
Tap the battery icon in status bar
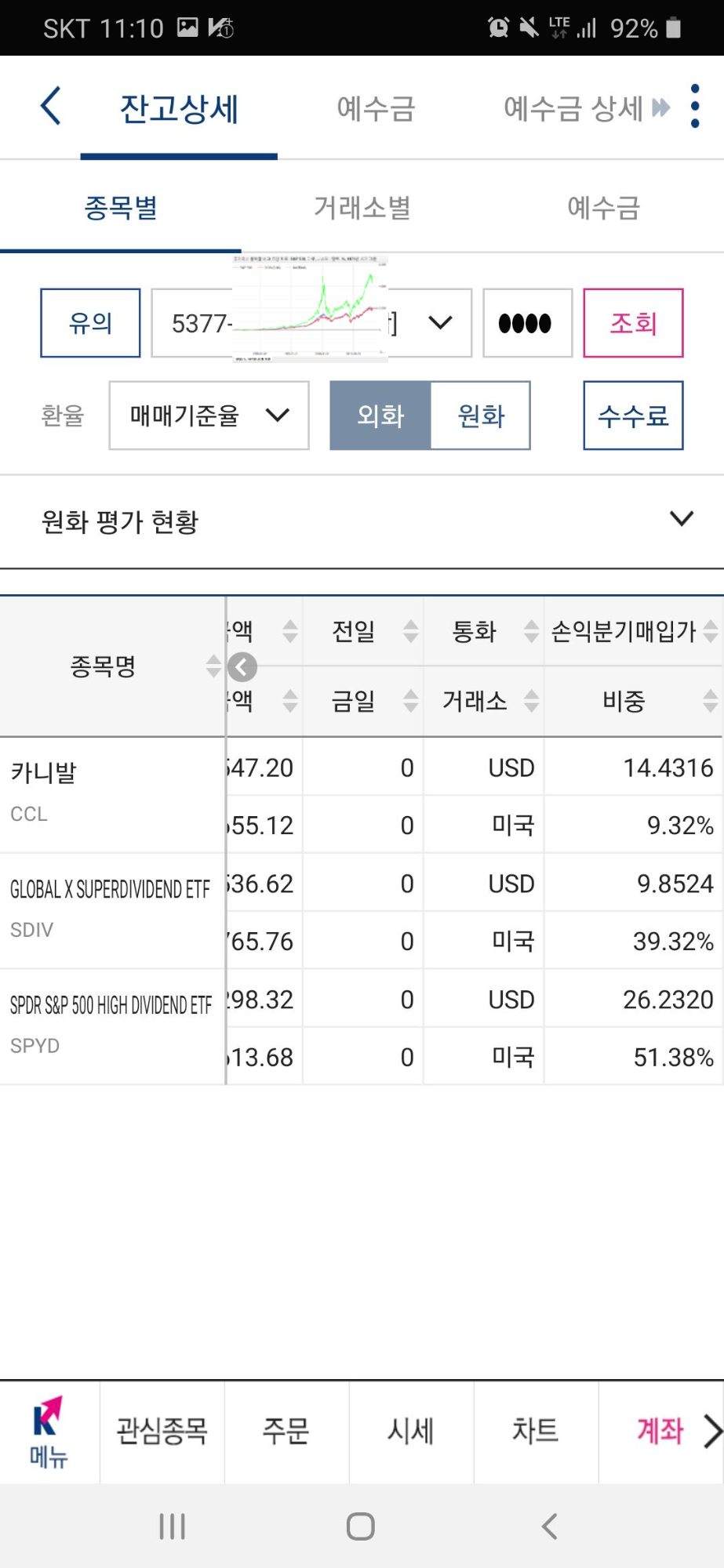673,28
